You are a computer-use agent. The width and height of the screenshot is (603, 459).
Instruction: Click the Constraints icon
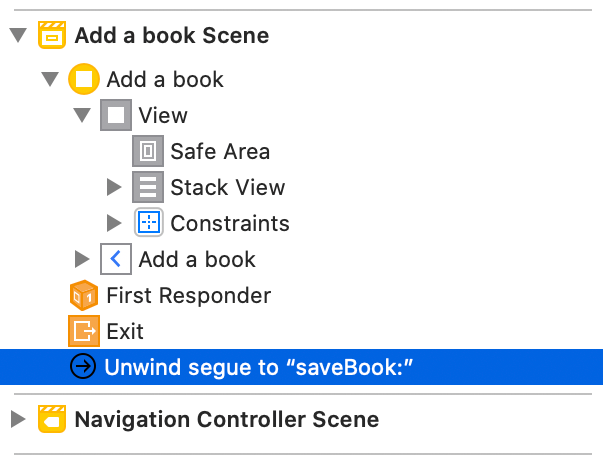(148, 223)
